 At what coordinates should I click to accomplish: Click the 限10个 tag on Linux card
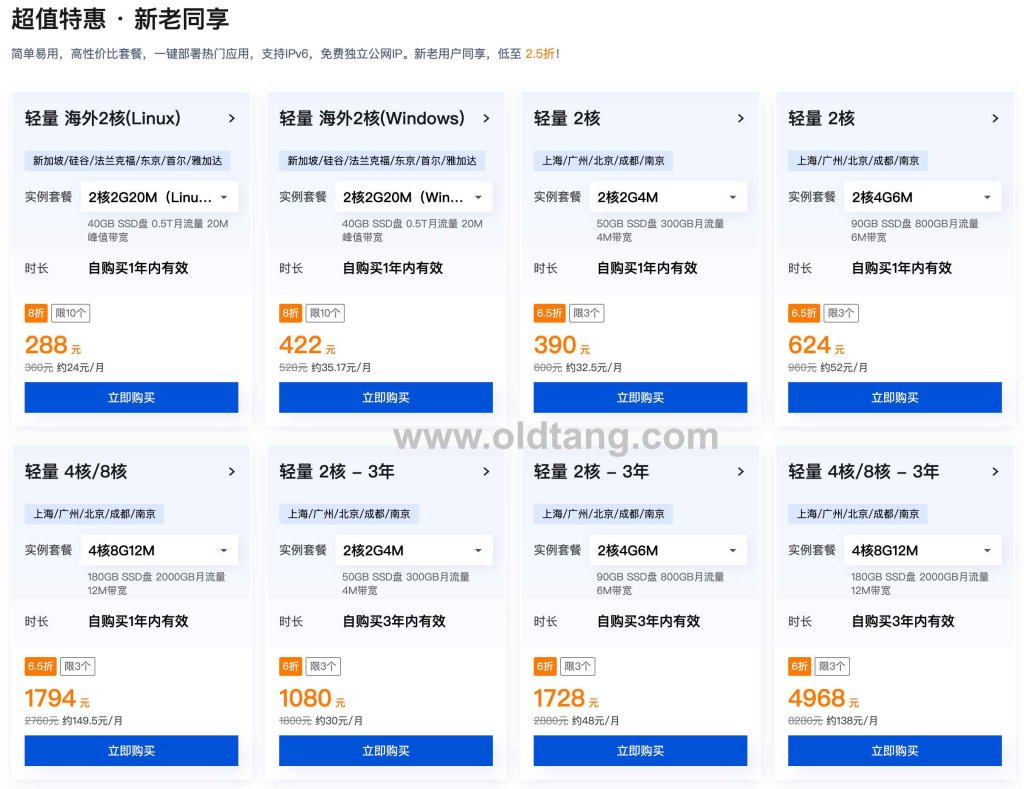tap(71, 313)
